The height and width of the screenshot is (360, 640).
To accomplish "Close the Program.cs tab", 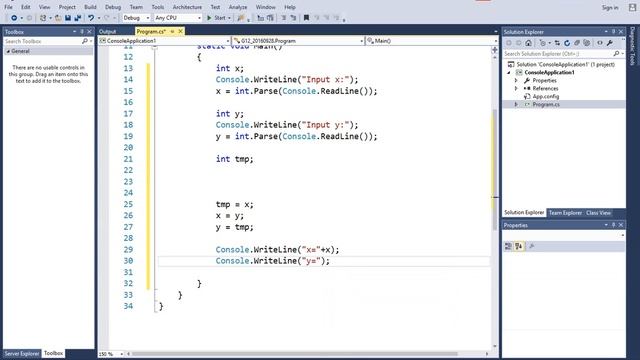I will click(180, 31).
